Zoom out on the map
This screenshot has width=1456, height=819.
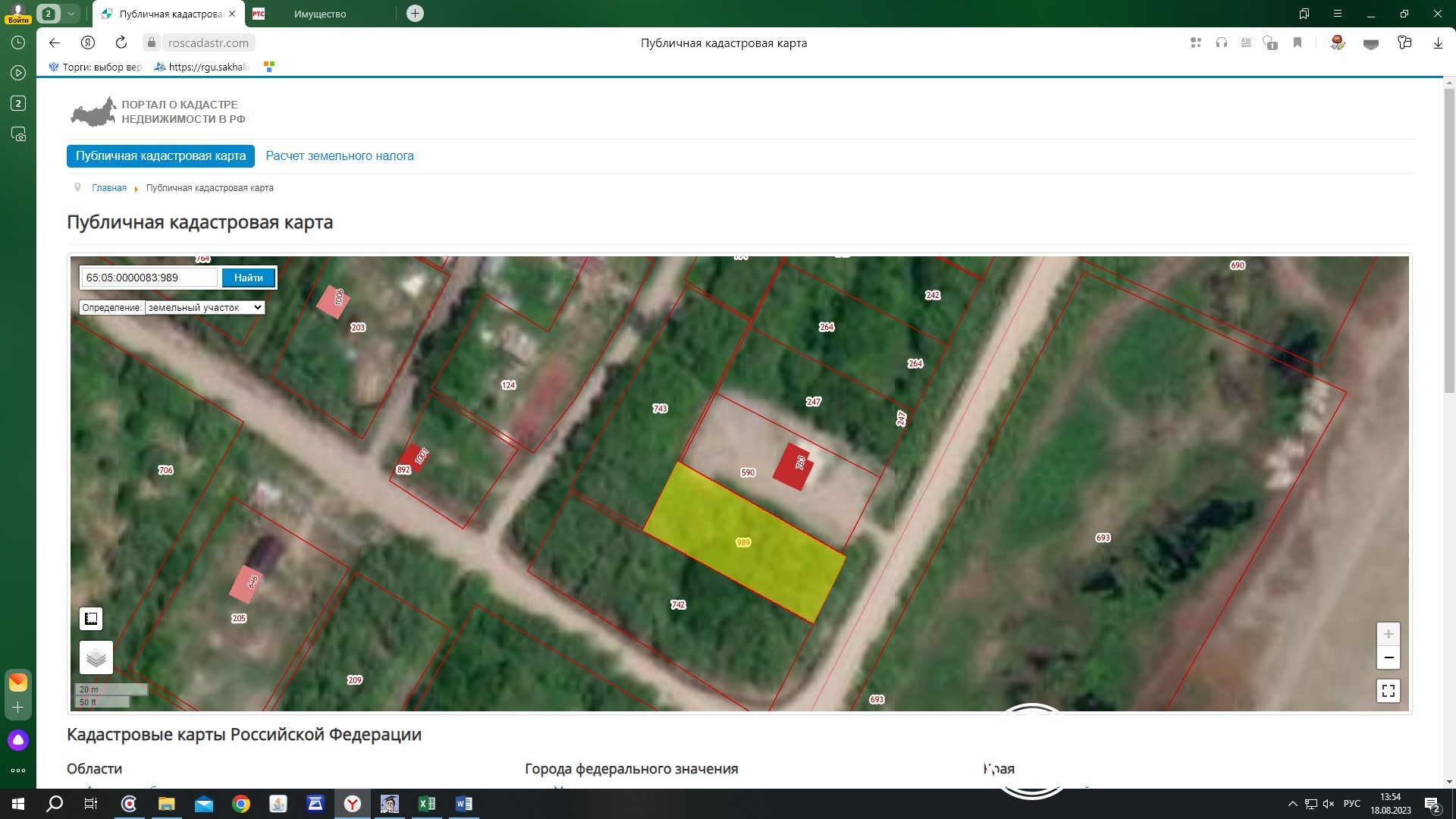(1388, 657)
